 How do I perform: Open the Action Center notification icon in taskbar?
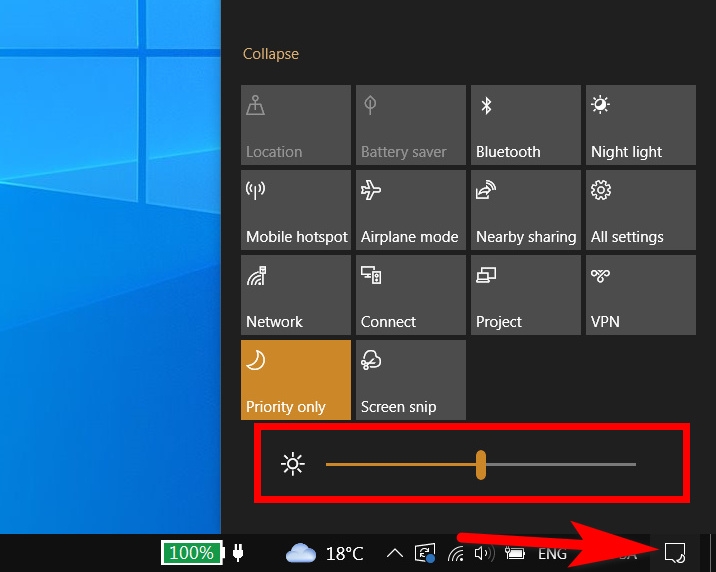pos(674,553)
